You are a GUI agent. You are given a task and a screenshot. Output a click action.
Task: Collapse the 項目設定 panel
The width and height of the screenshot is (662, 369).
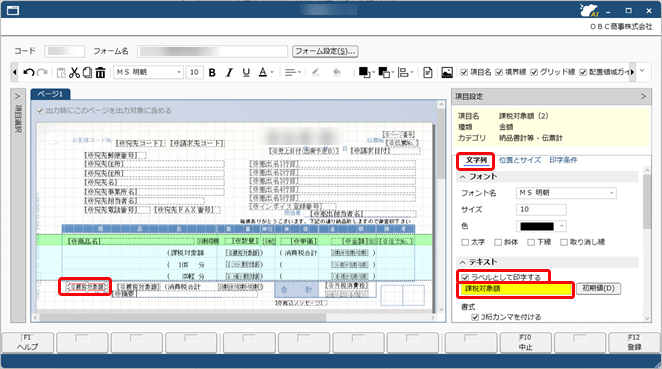click(643, 97)
